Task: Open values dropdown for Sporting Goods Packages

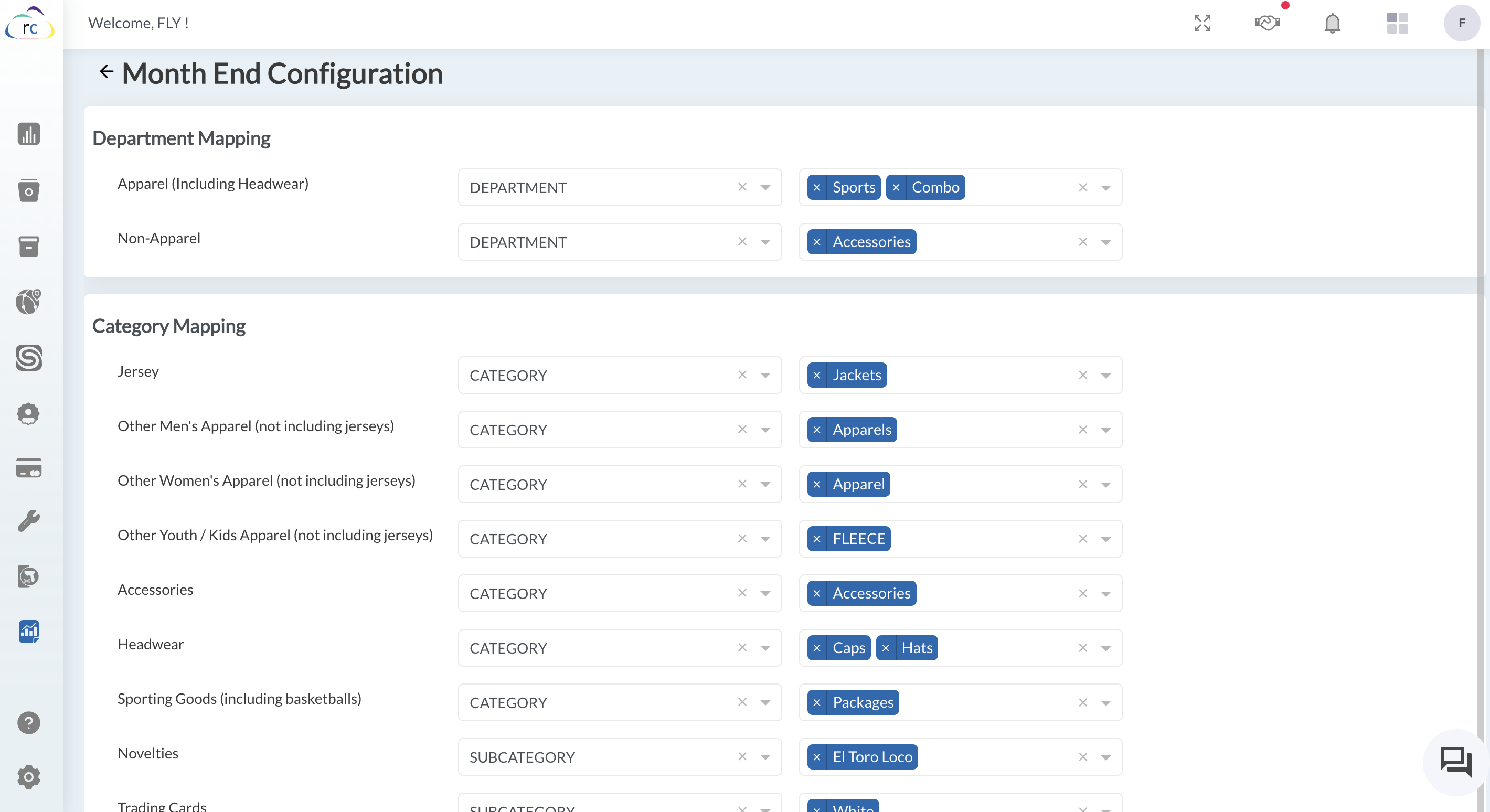Action: coord(1105,703)
